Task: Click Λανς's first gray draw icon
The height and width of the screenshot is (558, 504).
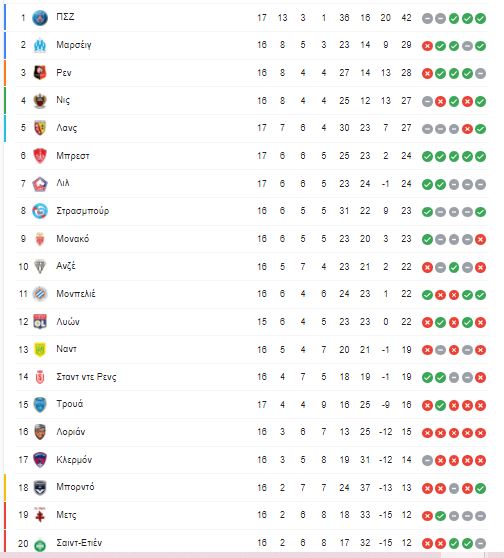Action: (x=427, y=129)
